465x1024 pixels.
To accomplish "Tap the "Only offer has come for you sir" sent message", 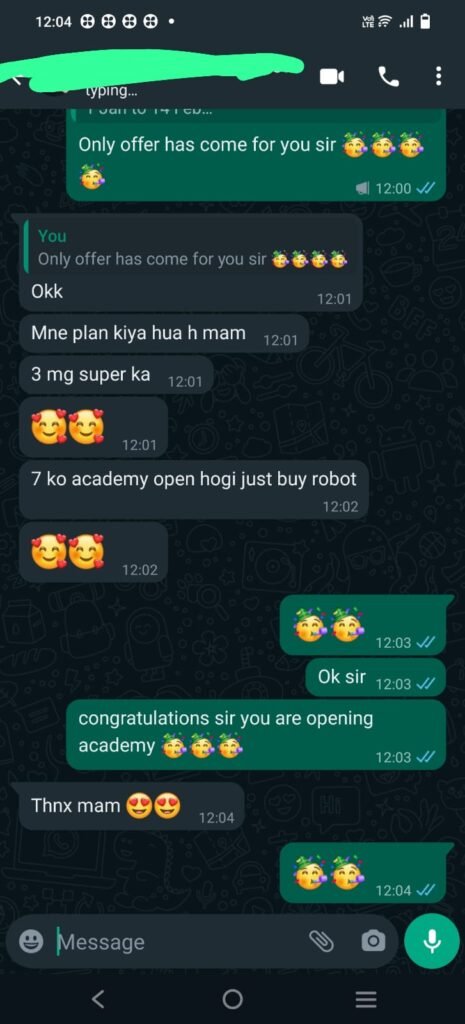I will click(256, 157).
